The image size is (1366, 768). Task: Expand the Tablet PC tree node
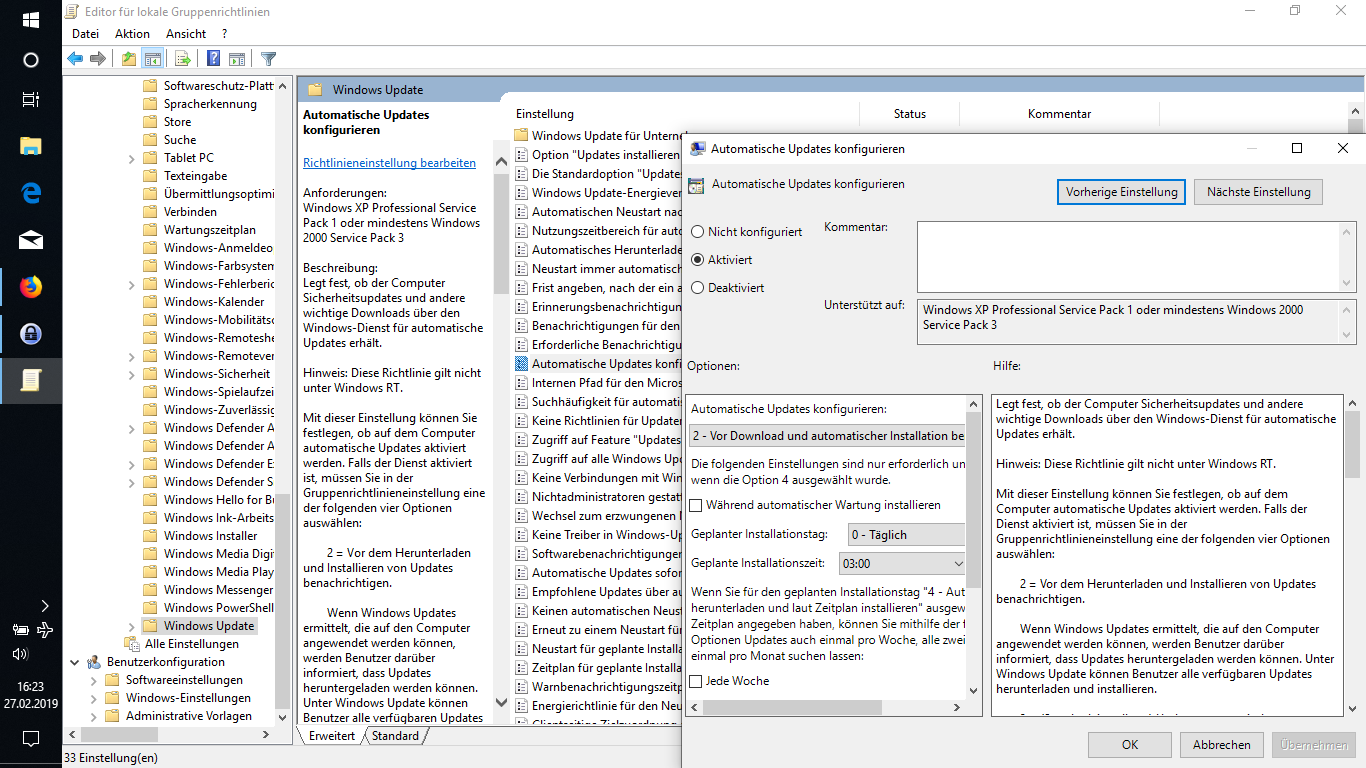click(132, 158)
